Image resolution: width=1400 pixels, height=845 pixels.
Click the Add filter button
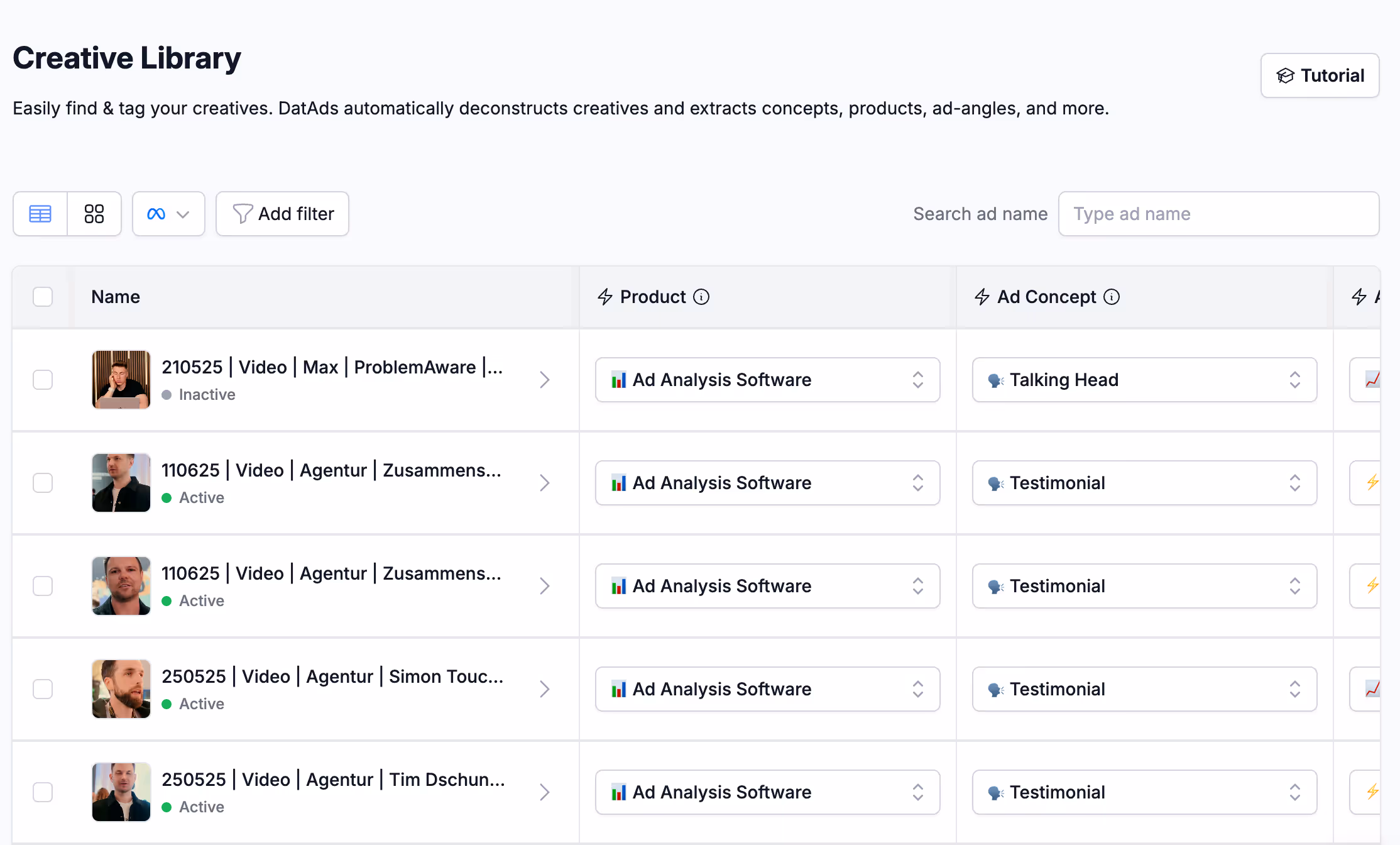click(x=282, y=214)
